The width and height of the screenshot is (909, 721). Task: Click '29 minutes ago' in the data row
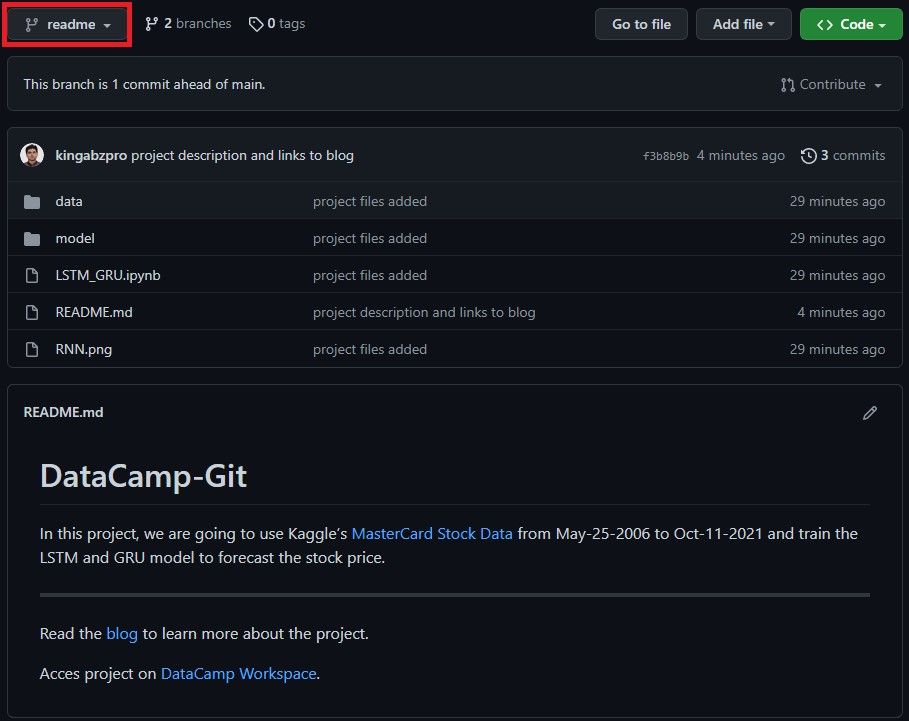coord(837,201)
